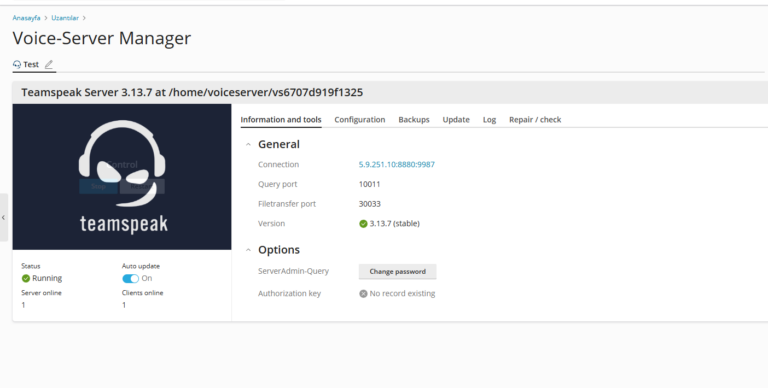This screenshot has height=388, width=768.
Task: Click the Running status text
Action: (x=47, y=278)
